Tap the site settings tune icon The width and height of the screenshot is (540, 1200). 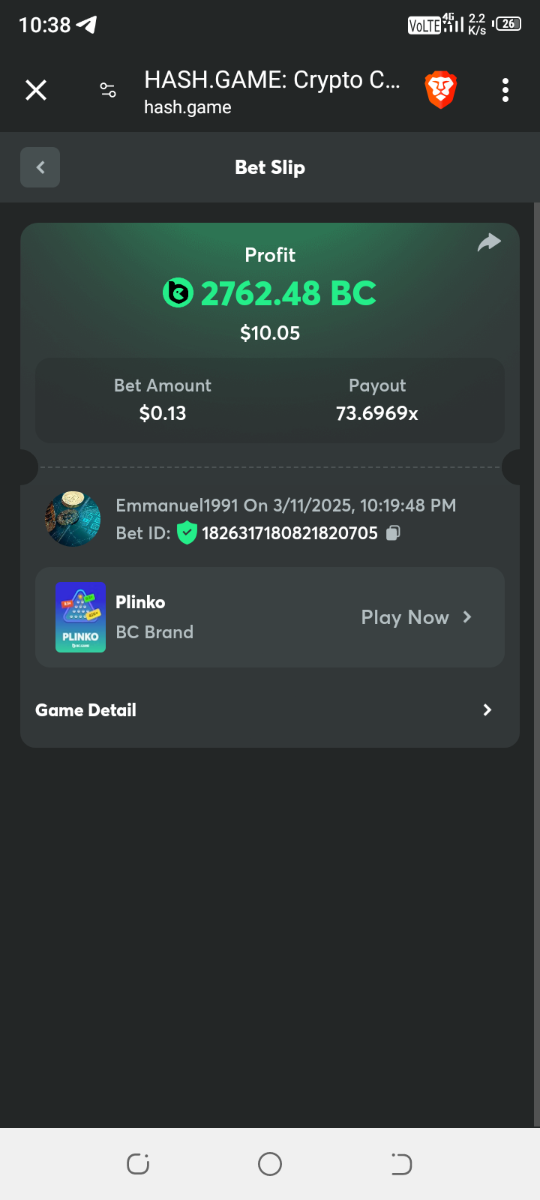coord(108,90)
